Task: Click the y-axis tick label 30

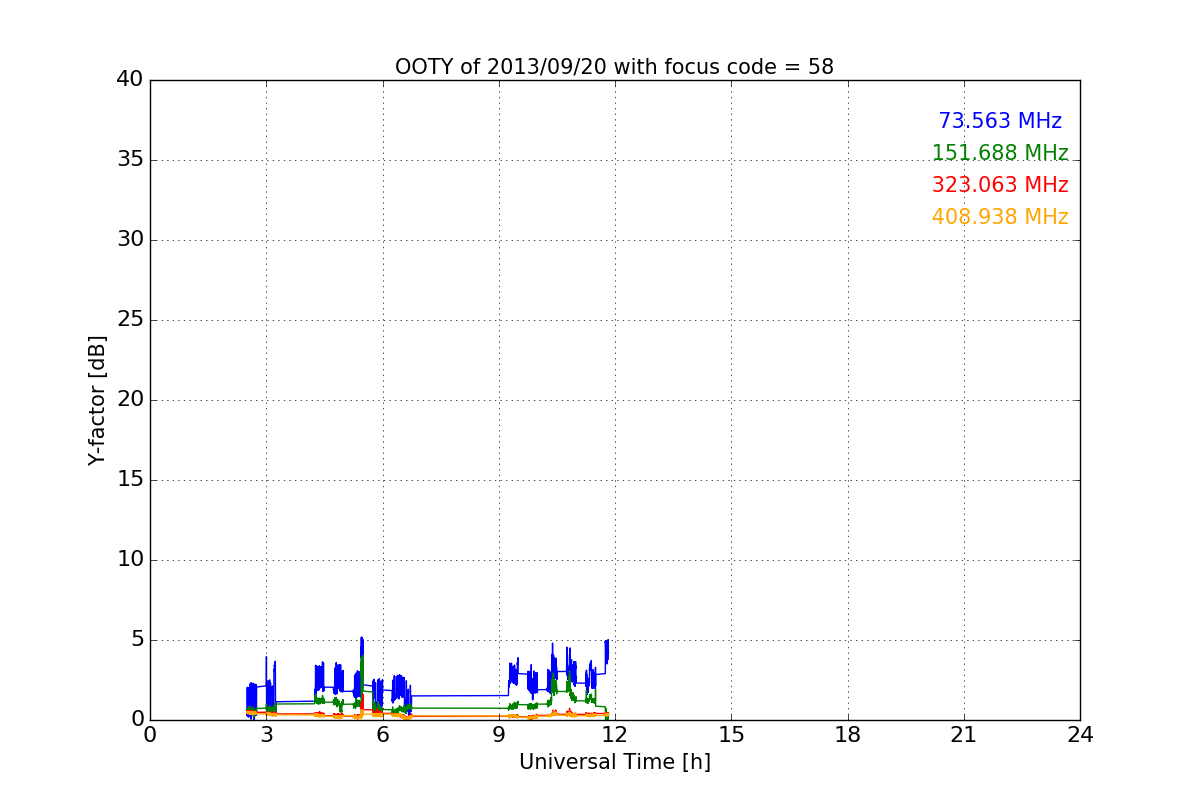Action: click(130, 240)
